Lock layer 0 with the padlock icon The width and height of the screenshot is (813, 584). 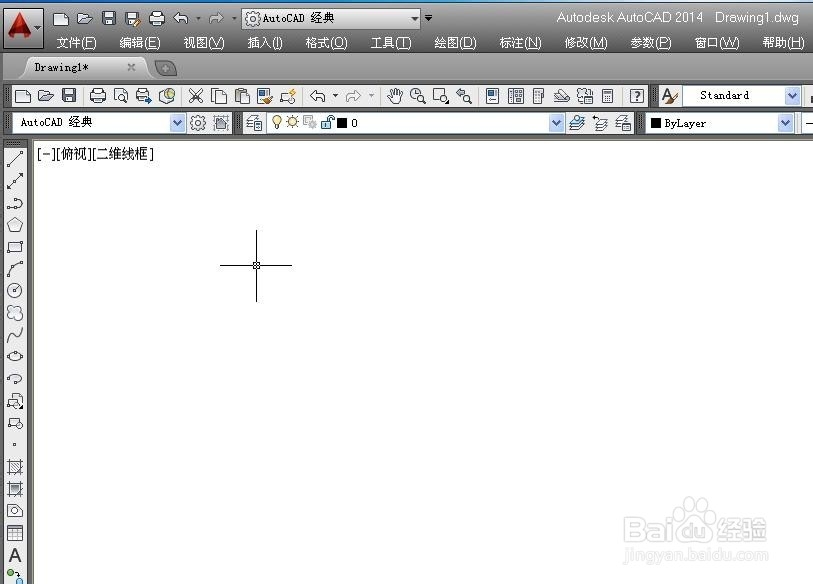pyautogui.click(x=325, y=122)
